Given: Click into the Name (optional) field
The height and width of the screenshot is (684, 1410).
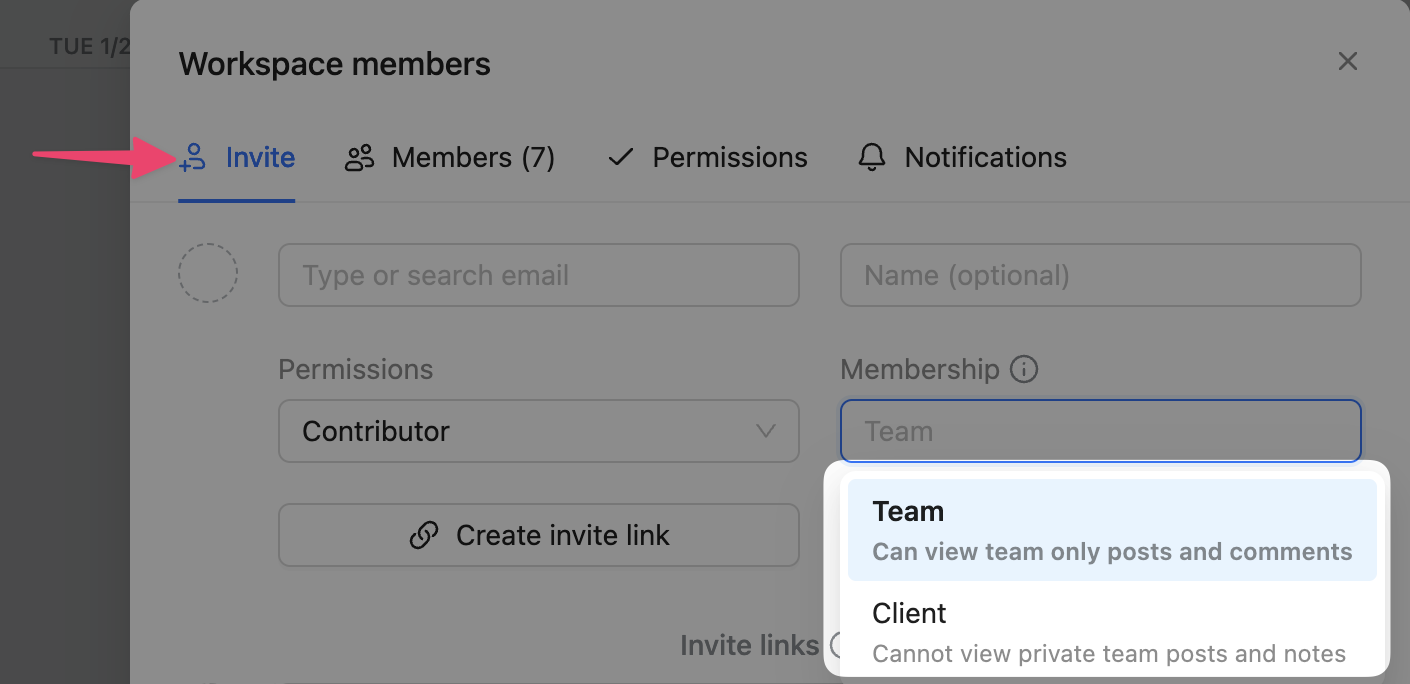Looking at the screenshot, I should [x=1100, y=275].
